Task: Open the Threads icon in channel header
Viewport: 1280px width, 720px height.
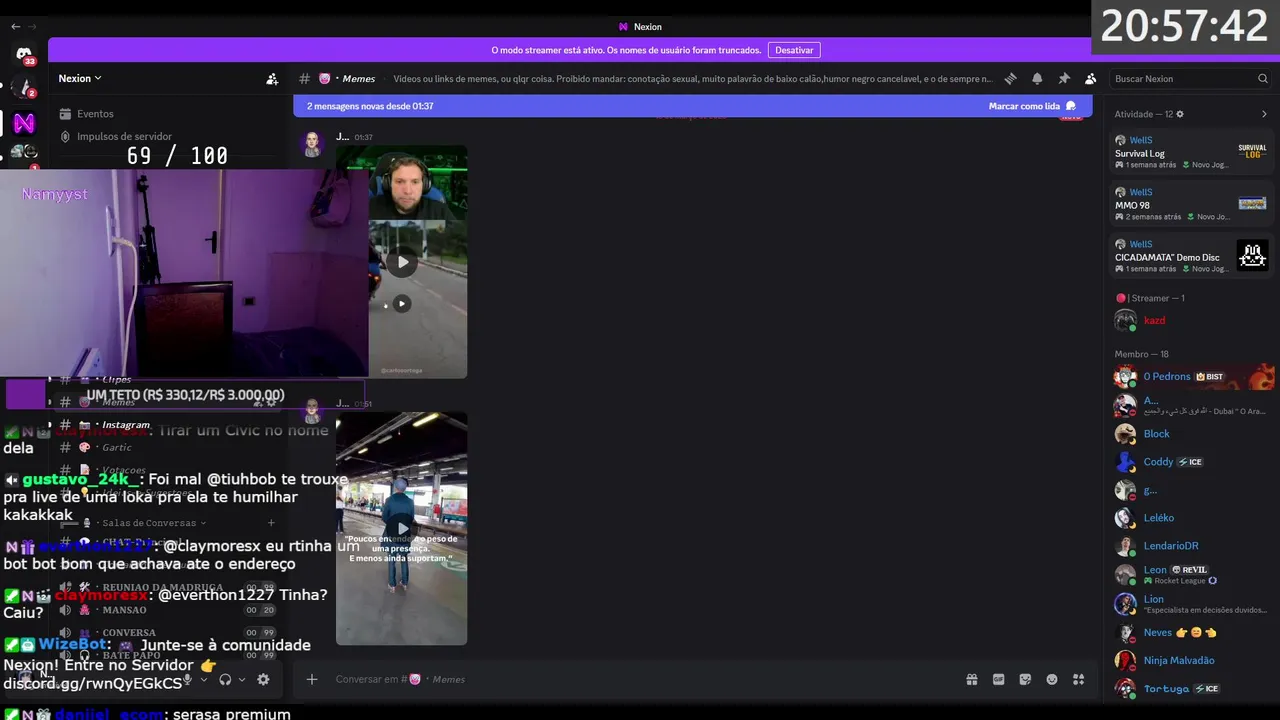Action: point(1010,79)
